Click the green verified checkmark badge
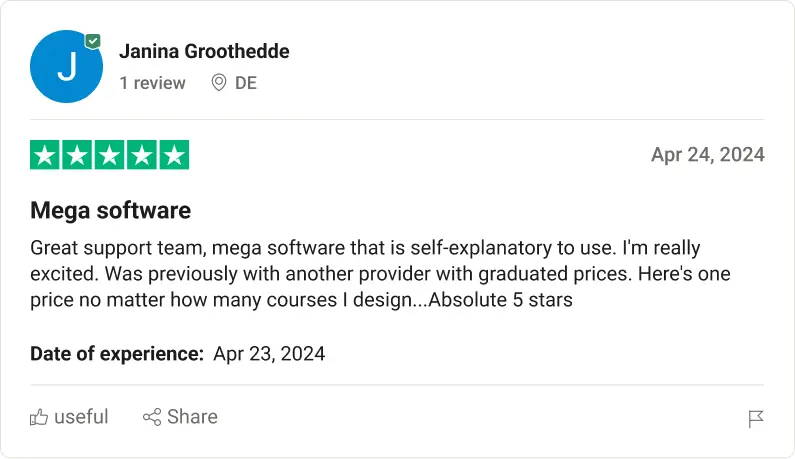This screenshot has height=459, width=795. 93,41
